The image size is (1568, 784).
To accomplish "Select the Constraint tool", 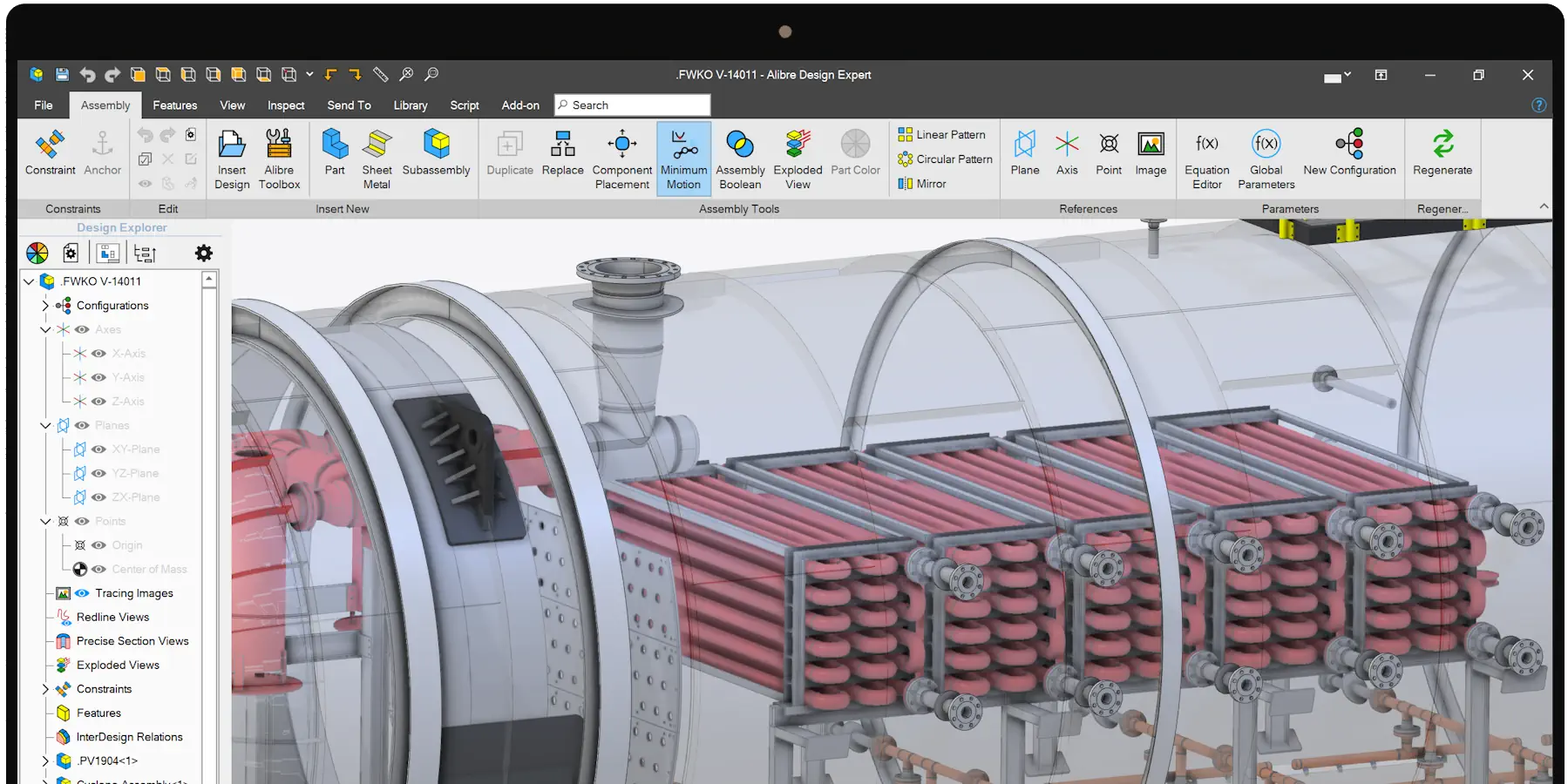I will (x=50, y=153).
